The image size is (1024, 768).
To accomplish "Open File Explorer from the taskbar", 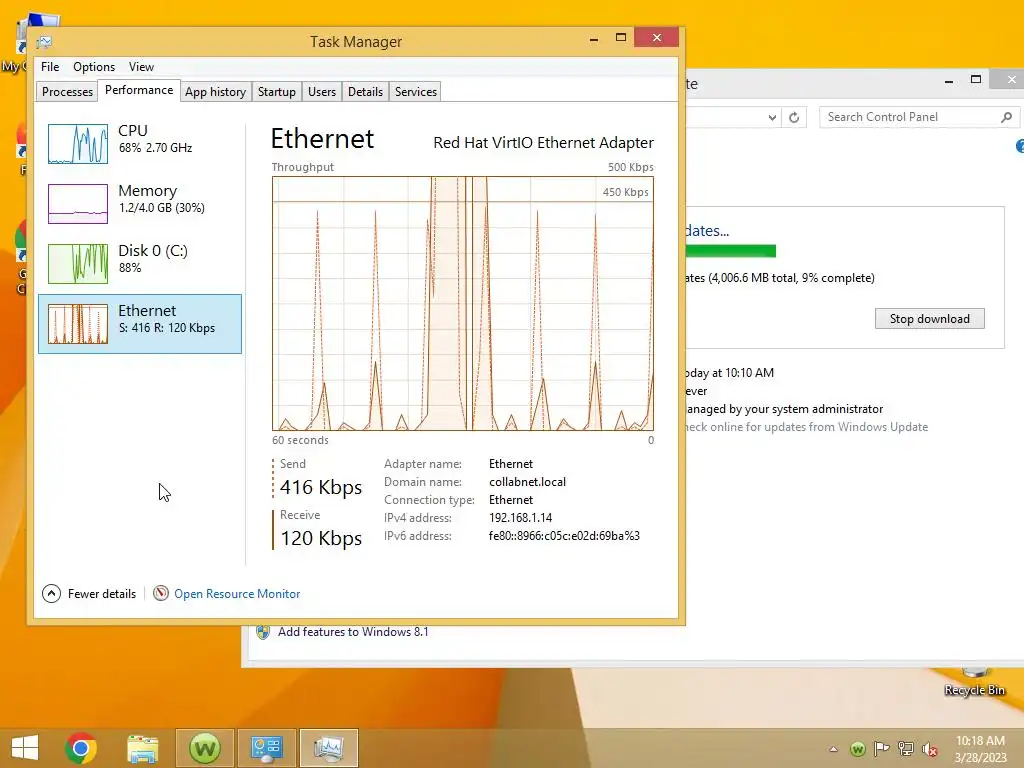I will tap(142, 748).
